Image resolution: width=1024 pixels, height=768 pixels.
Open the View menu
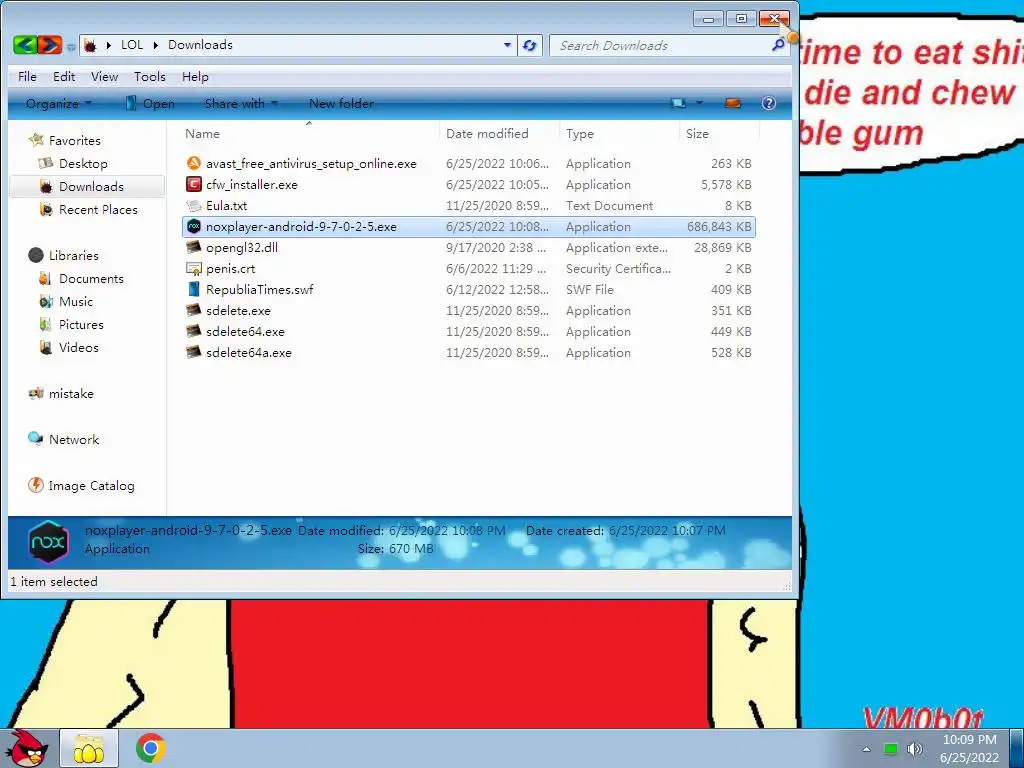[x=104, y=76]
